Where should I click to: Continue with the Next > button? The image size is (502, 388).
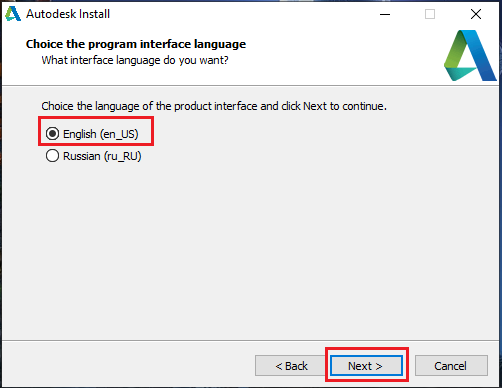pyautogui.click(x=367, y=366)
